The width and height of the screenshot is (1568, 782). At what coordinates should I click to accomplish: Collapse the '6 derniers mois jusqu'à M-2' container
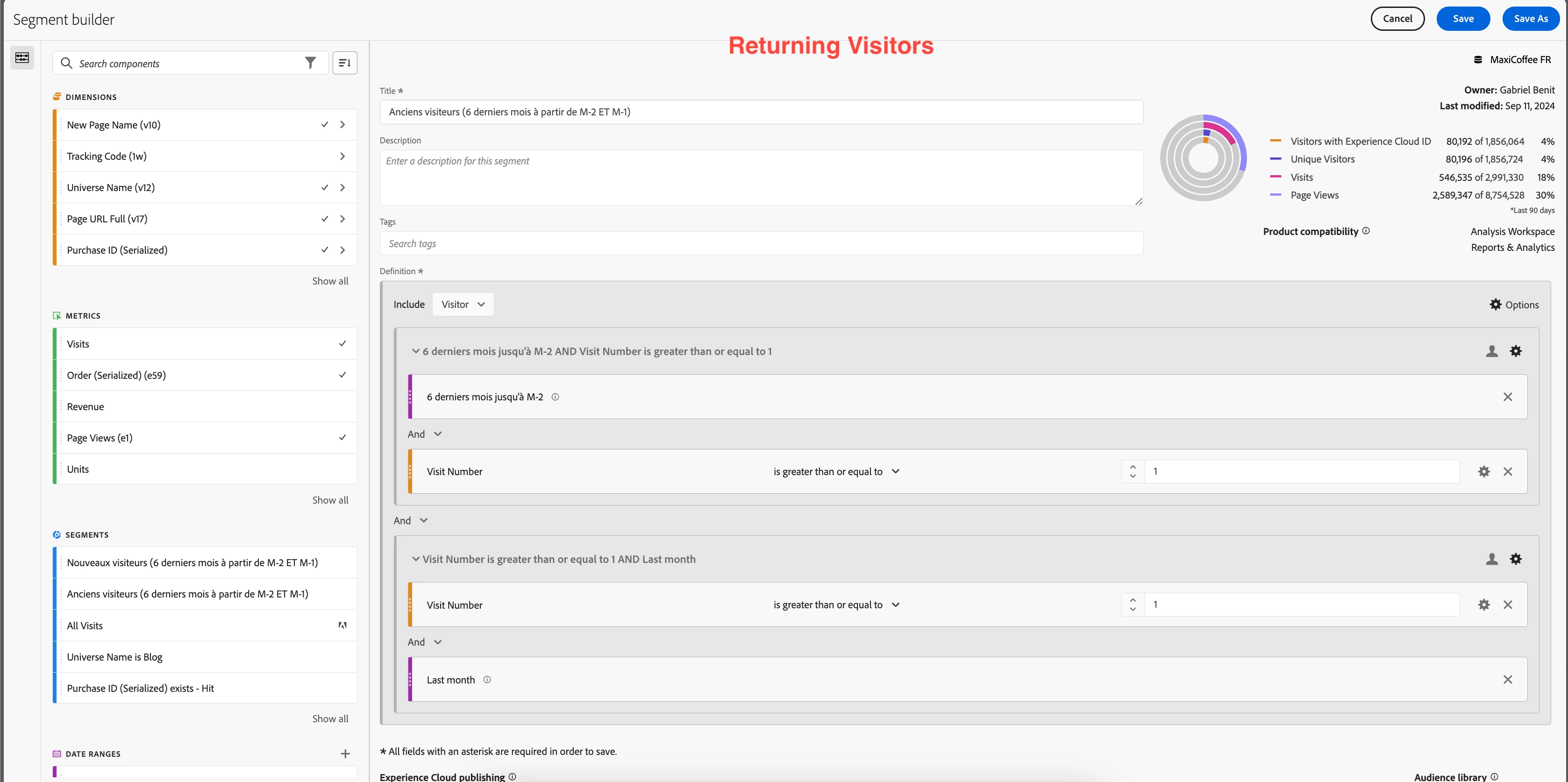[416, 351]
